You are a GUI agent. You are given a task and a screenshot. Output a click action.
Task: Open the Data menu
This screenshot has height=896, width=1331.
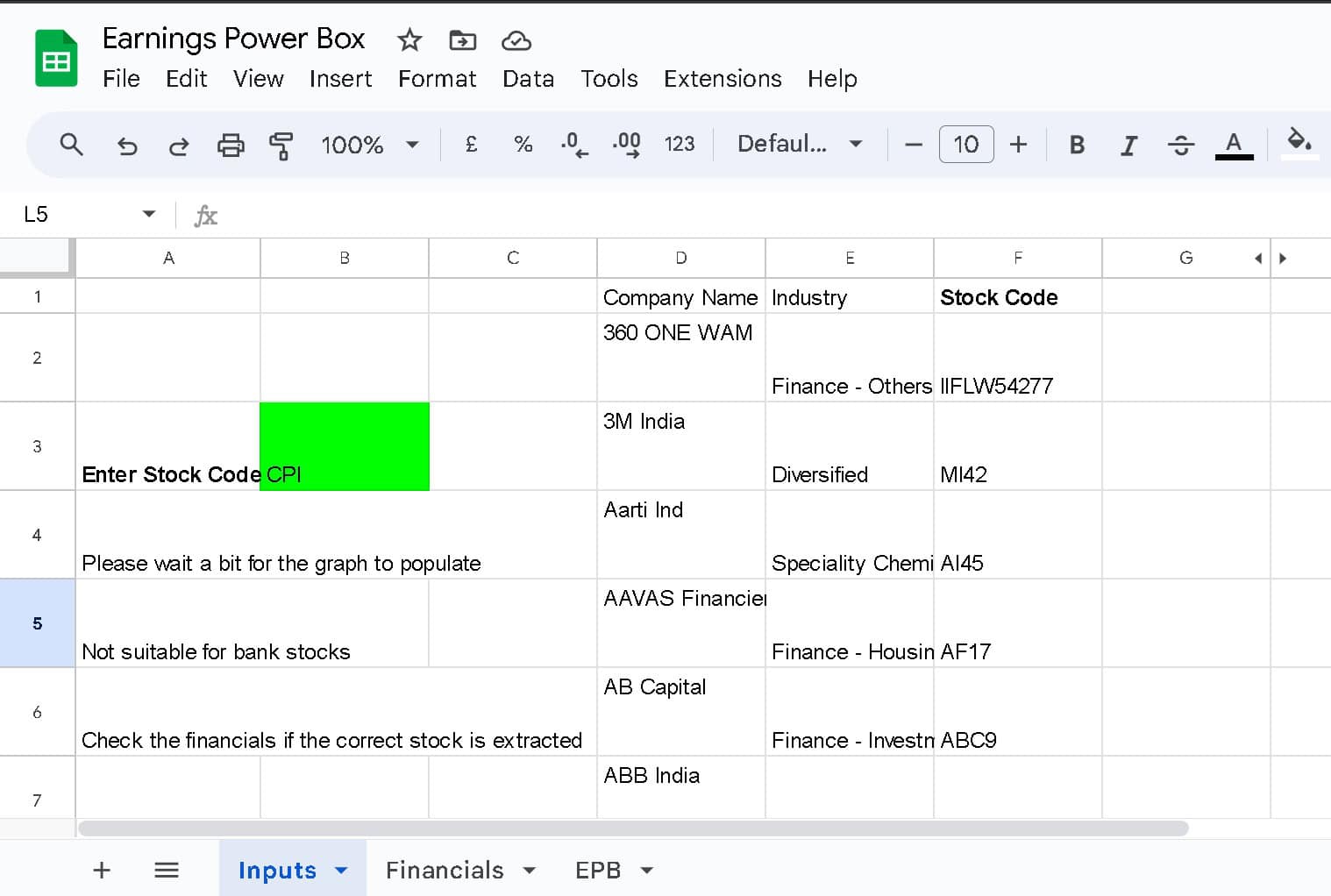(x=527, y=79)
